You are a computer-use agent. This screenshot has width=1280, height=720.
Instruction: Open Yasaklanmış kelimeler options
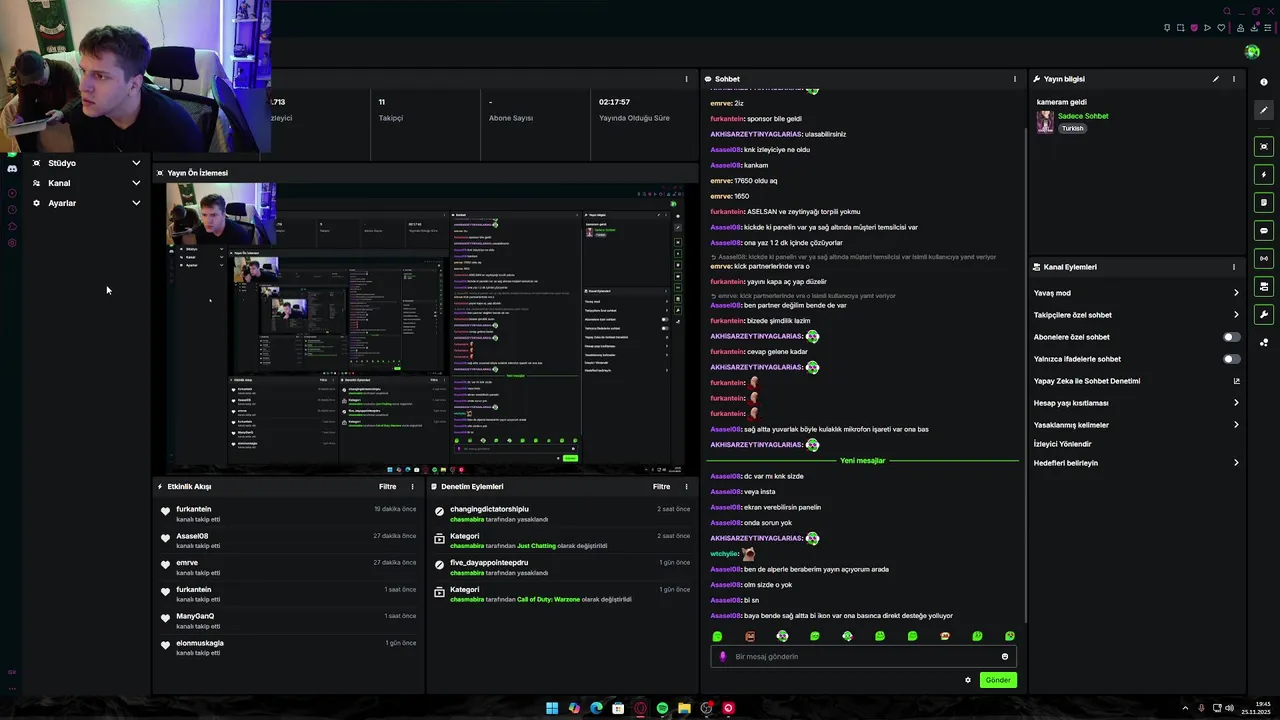pos(1137,425)
